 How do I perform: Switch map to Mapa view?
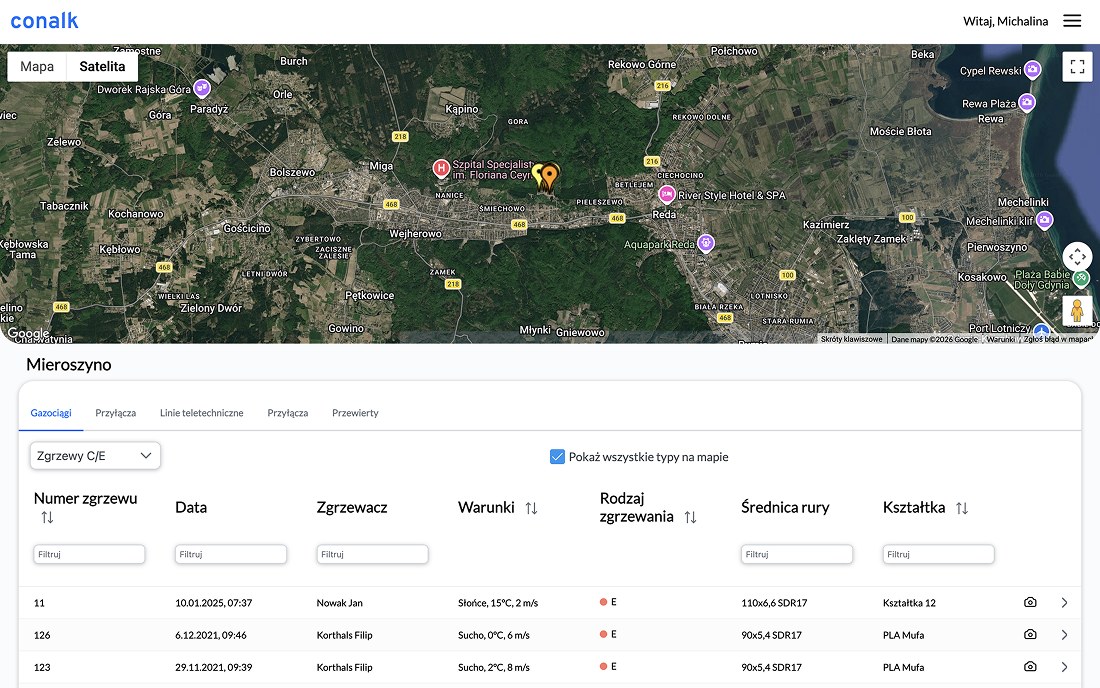click(37, 67)
